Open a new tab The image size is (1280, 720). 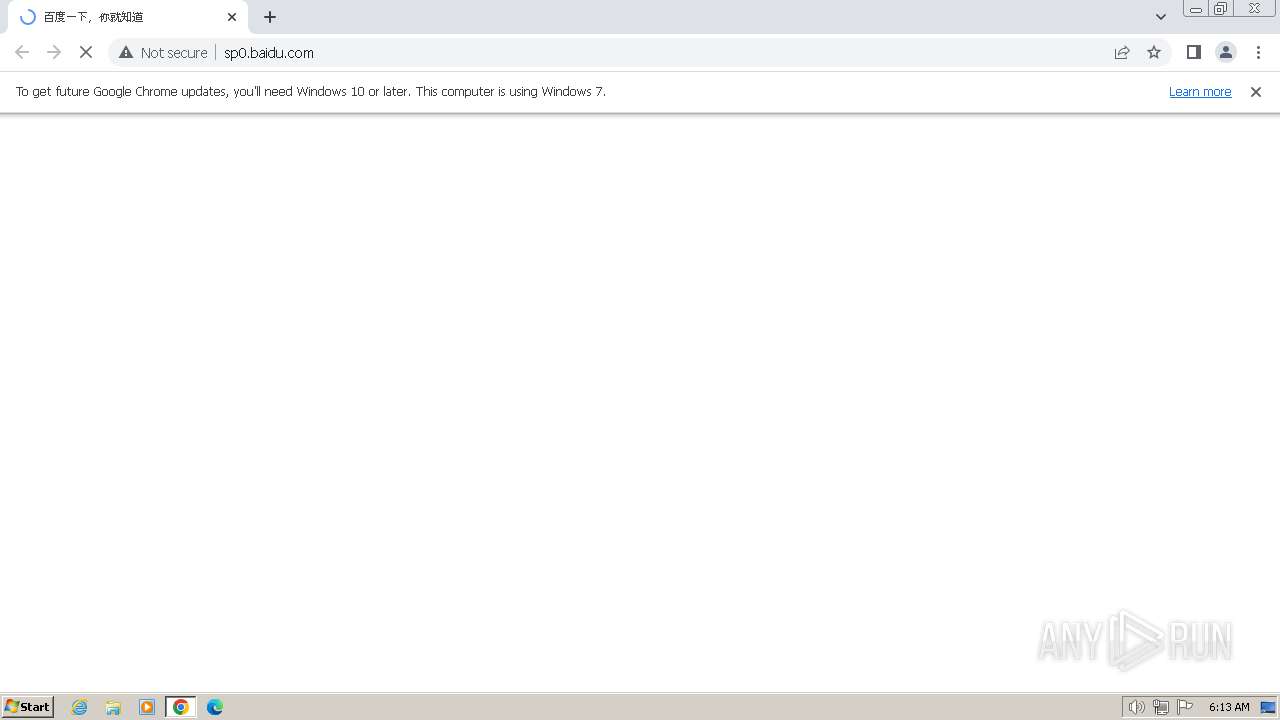point(270,17)
